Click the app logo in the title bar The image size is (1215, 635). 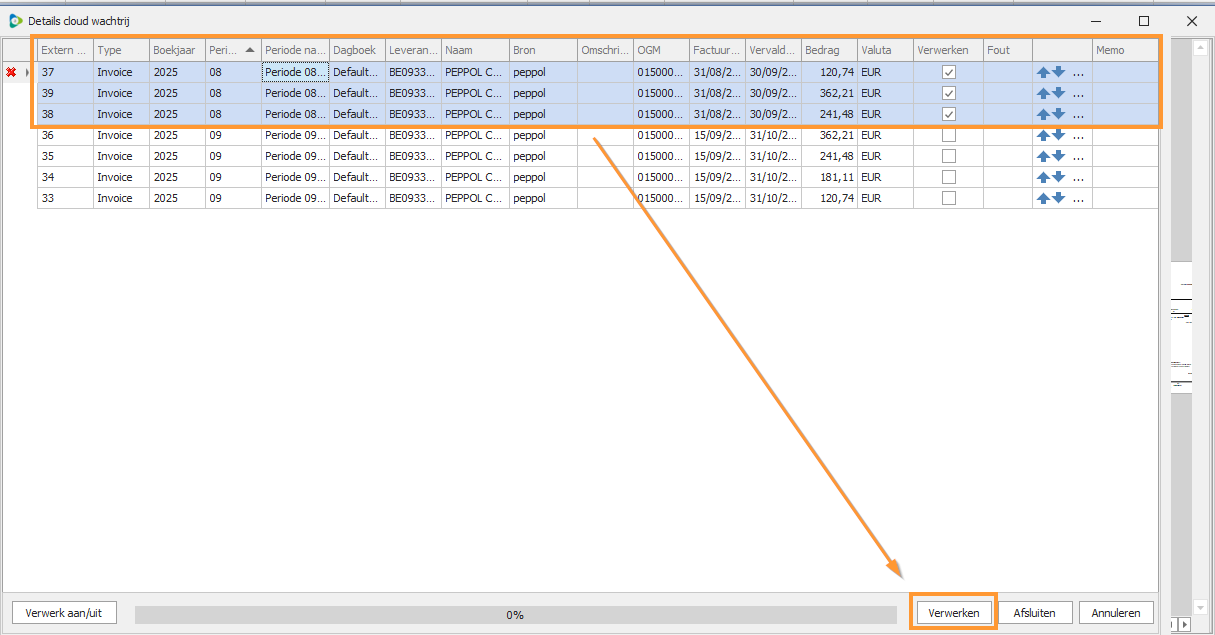tap(15, 20)
